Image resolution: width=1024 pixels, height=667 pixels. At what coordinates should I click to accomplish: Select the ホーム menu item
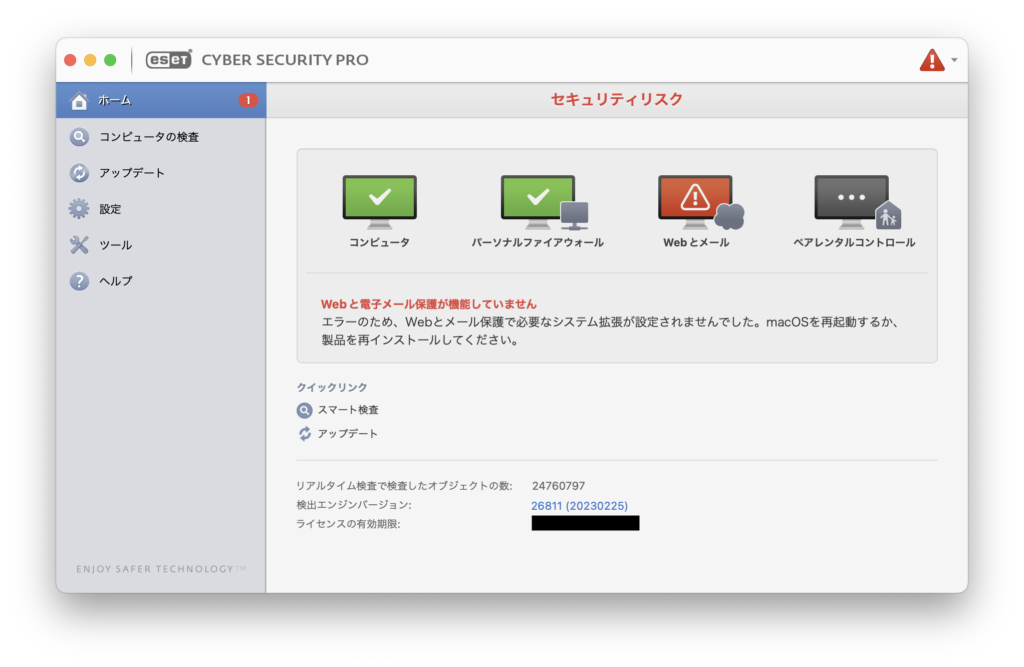coord(161,100)
